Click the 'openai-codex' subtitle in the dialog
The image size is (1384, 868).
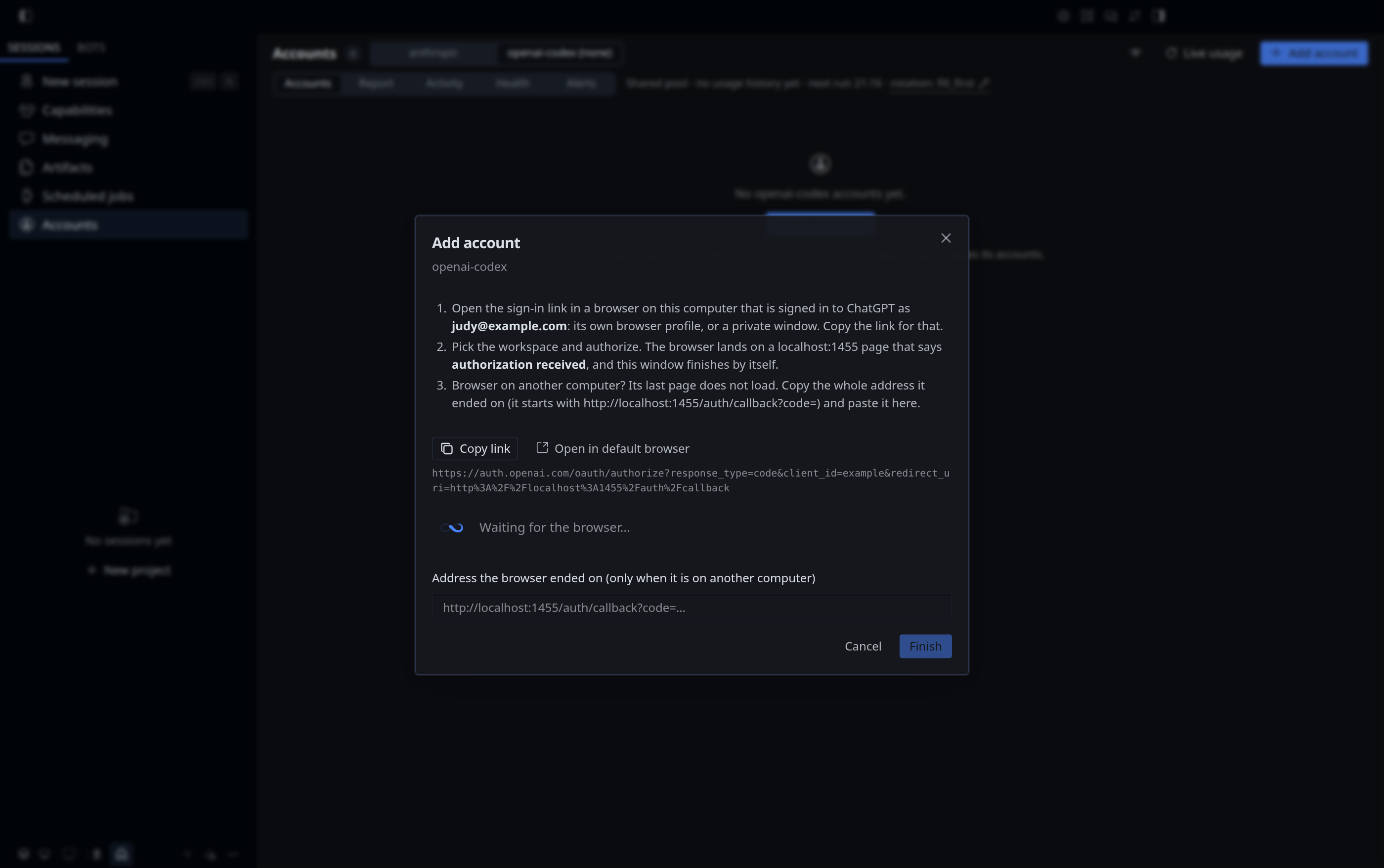469,267
